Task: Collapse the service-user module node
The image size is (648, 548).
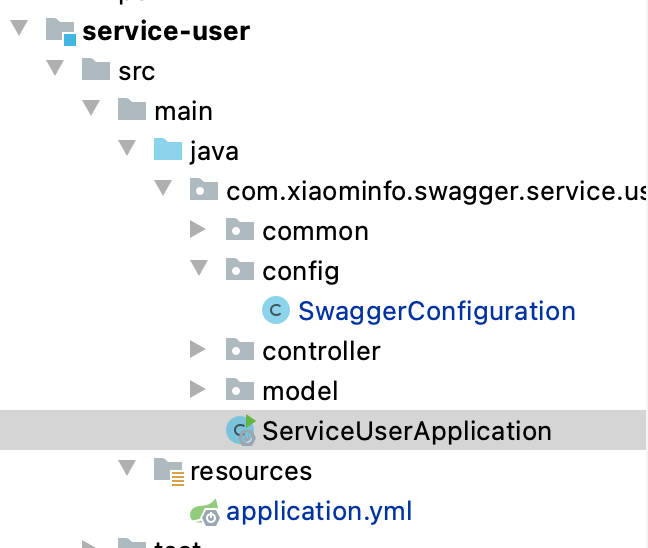Action: pyautogui.click(x=18, y=31)
